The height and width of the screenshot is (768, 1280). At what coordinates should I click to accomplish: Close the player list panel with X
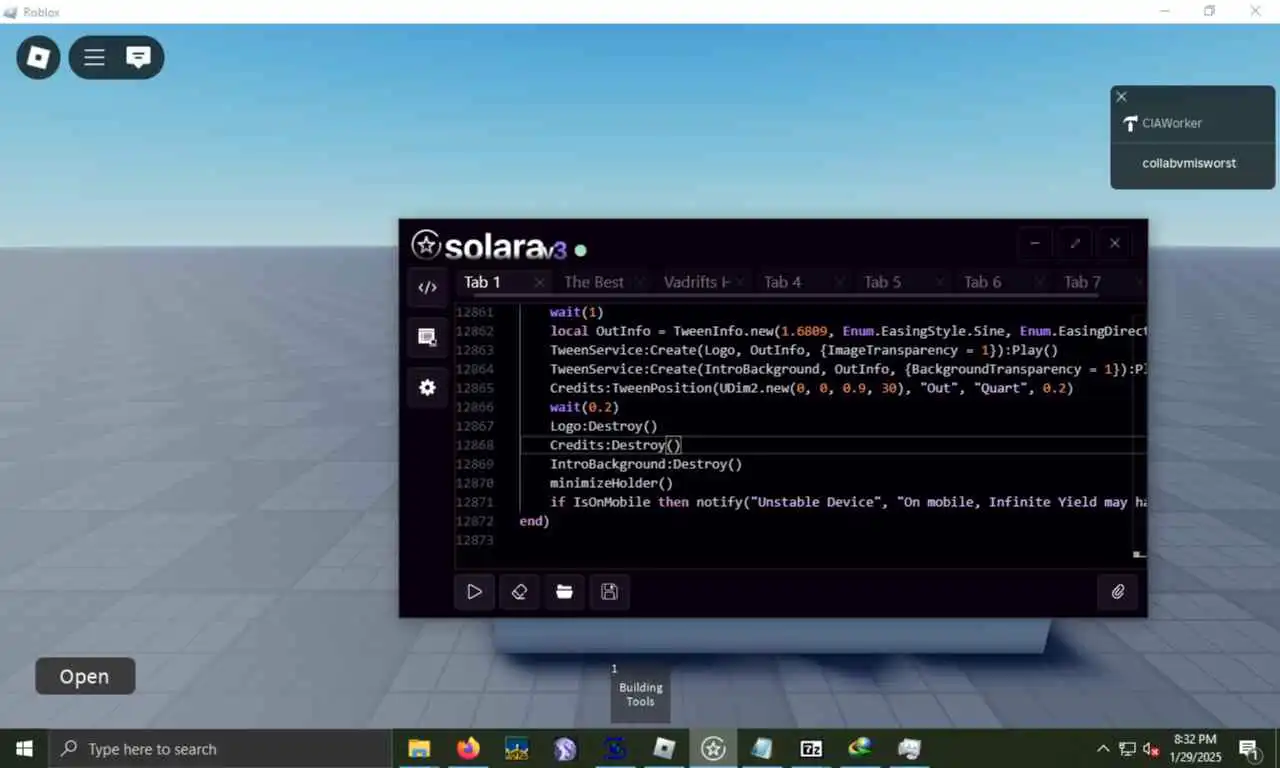tap(1121, 97)
